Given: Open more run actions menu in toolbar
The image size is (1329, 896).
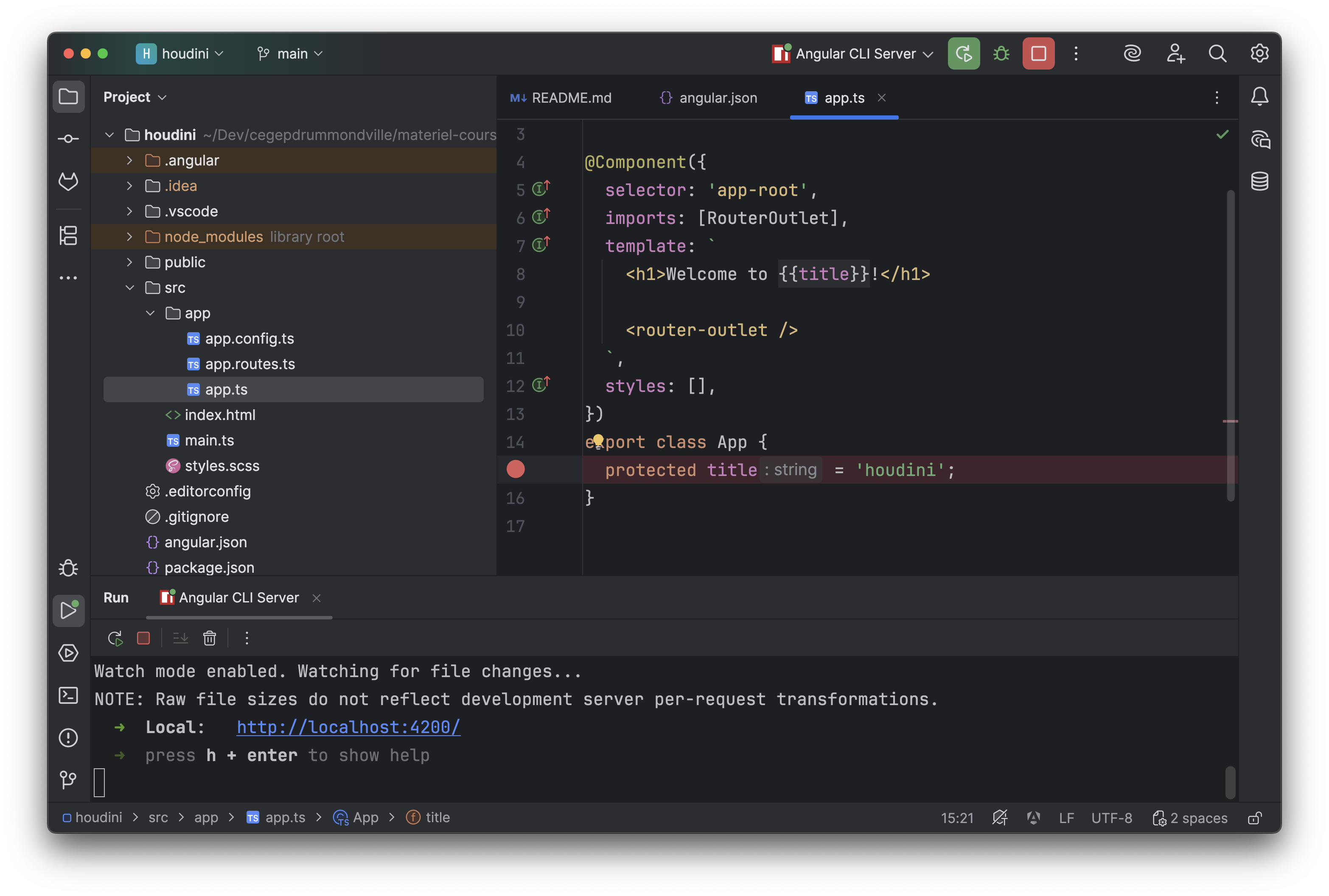Looking at the screenshot, I should [x=1076, y=54].
